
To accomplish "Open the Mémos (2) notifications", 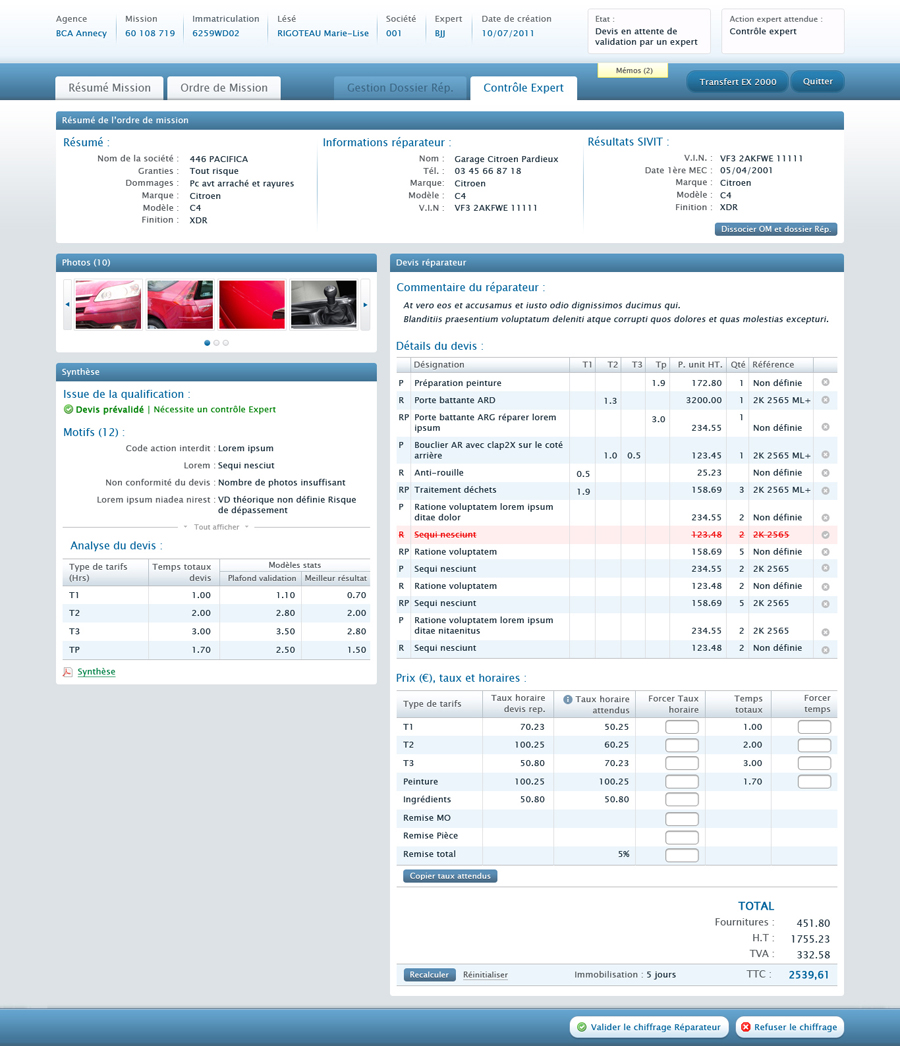I will pyautogui.click(x=632, y=70).
